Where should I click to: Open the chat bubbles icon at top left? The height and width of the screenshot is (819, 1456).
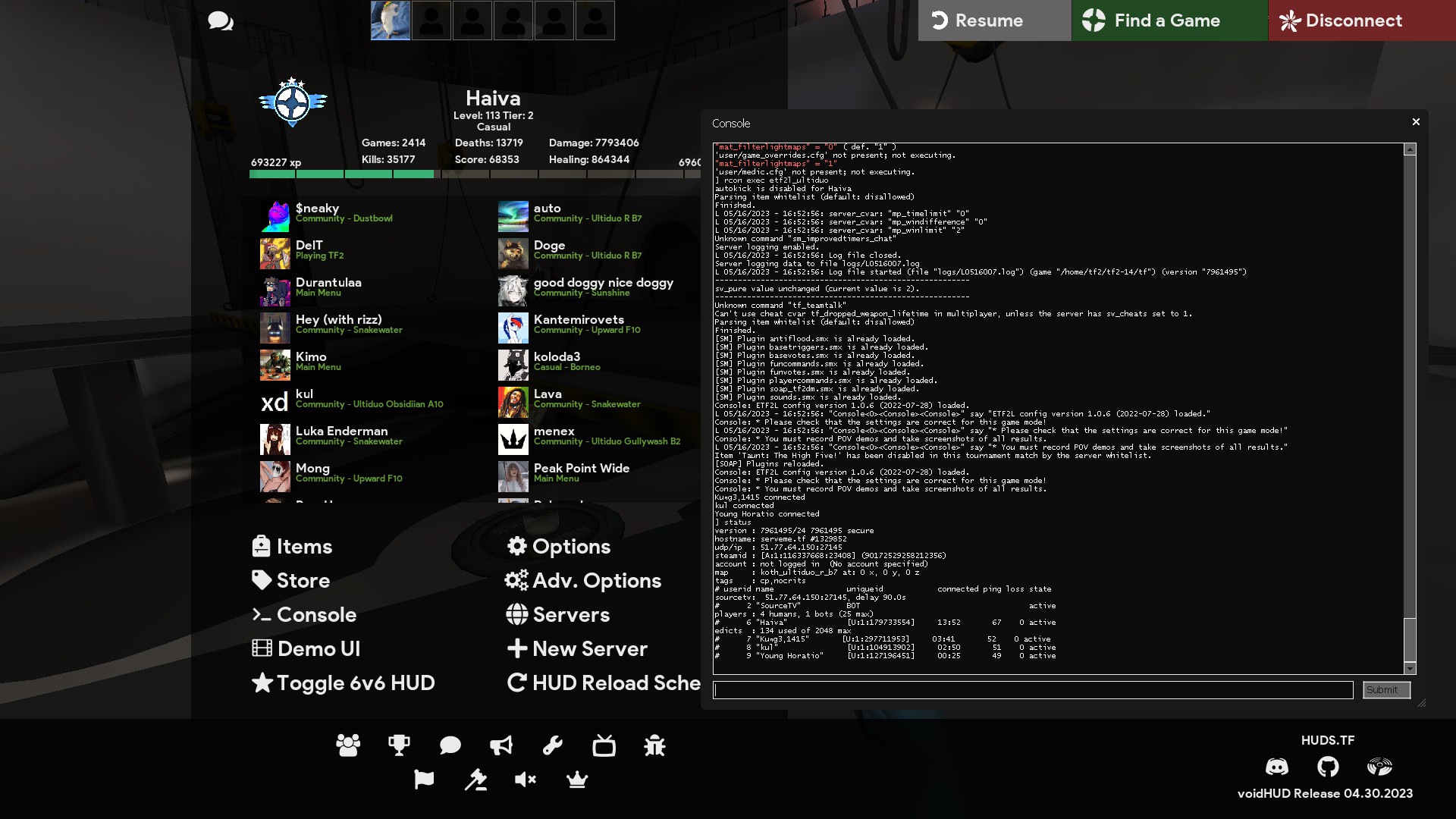pos(221,21)
